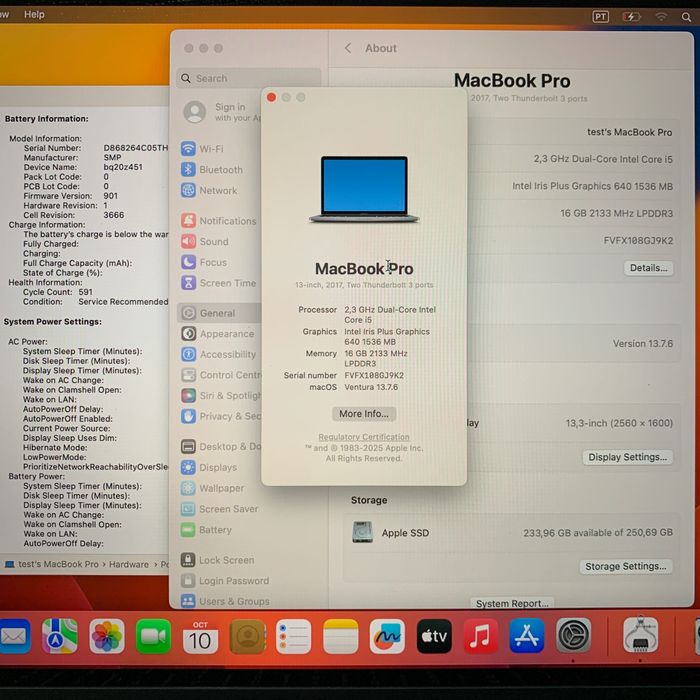This screenshot has width=700, height=700.
Task: Open System Settings from the Dock
Action: 574,636
